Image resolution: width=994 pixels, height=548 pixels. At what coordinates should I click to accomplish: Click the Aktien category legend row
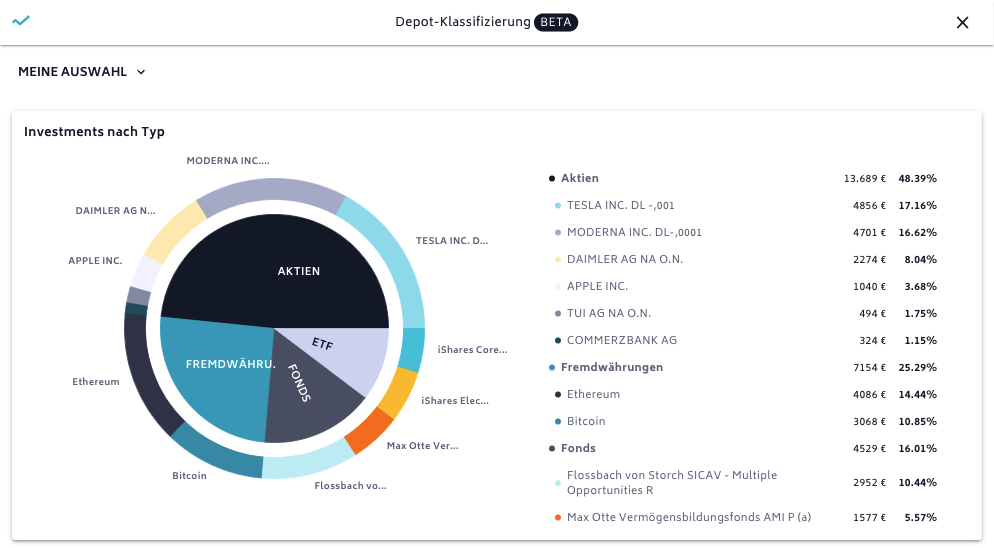pos(579,178)
